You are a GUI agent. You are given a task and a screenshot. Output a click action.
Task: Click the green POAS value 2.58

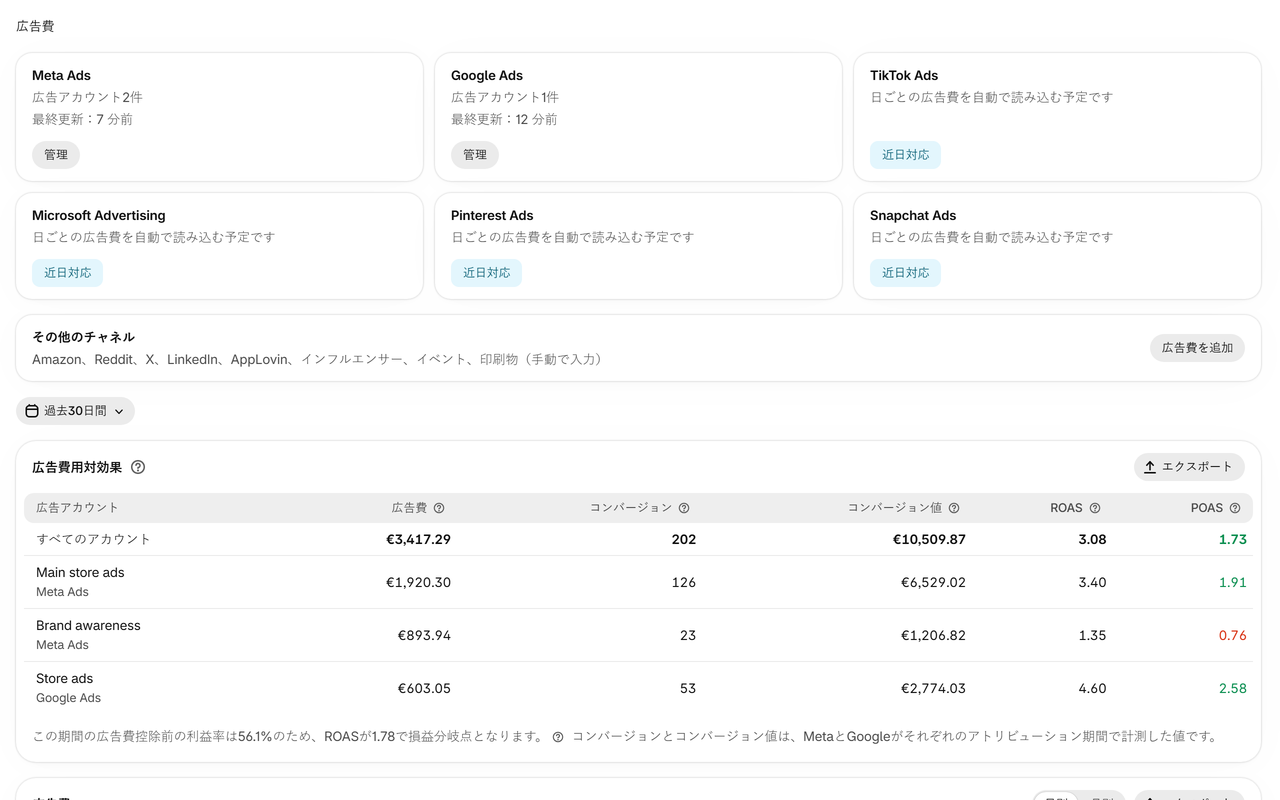coord(1232,688)
